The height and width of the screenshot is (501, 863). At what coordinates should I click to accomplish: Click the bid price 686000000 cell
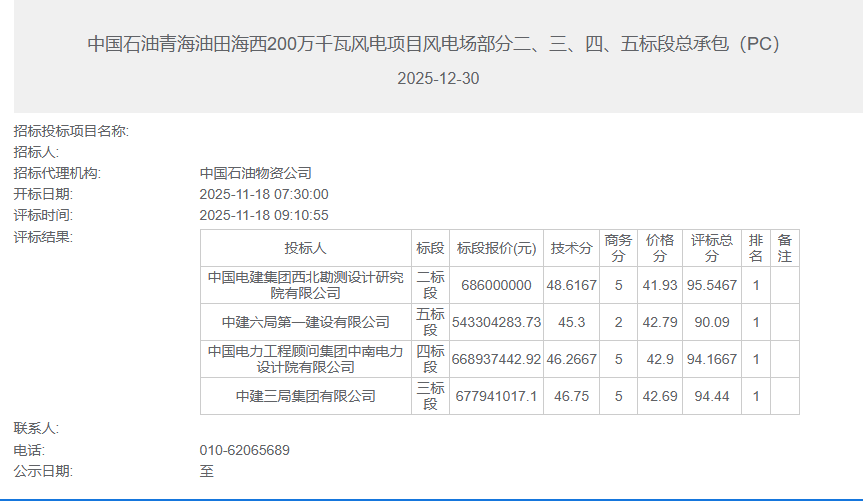(x=496, y=285)
